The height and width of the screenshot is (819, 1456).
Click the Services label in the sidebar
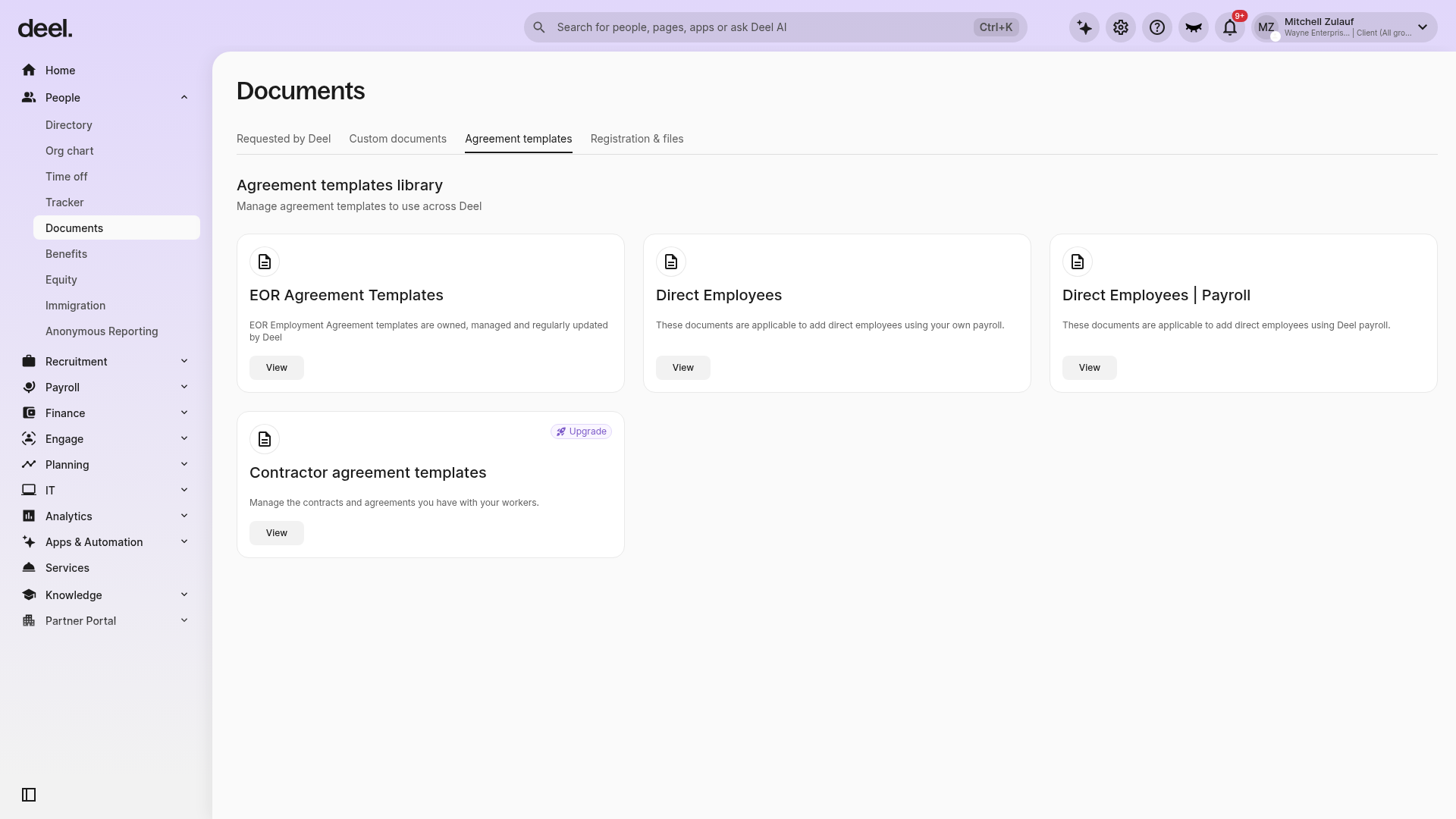tap(67, 568)
